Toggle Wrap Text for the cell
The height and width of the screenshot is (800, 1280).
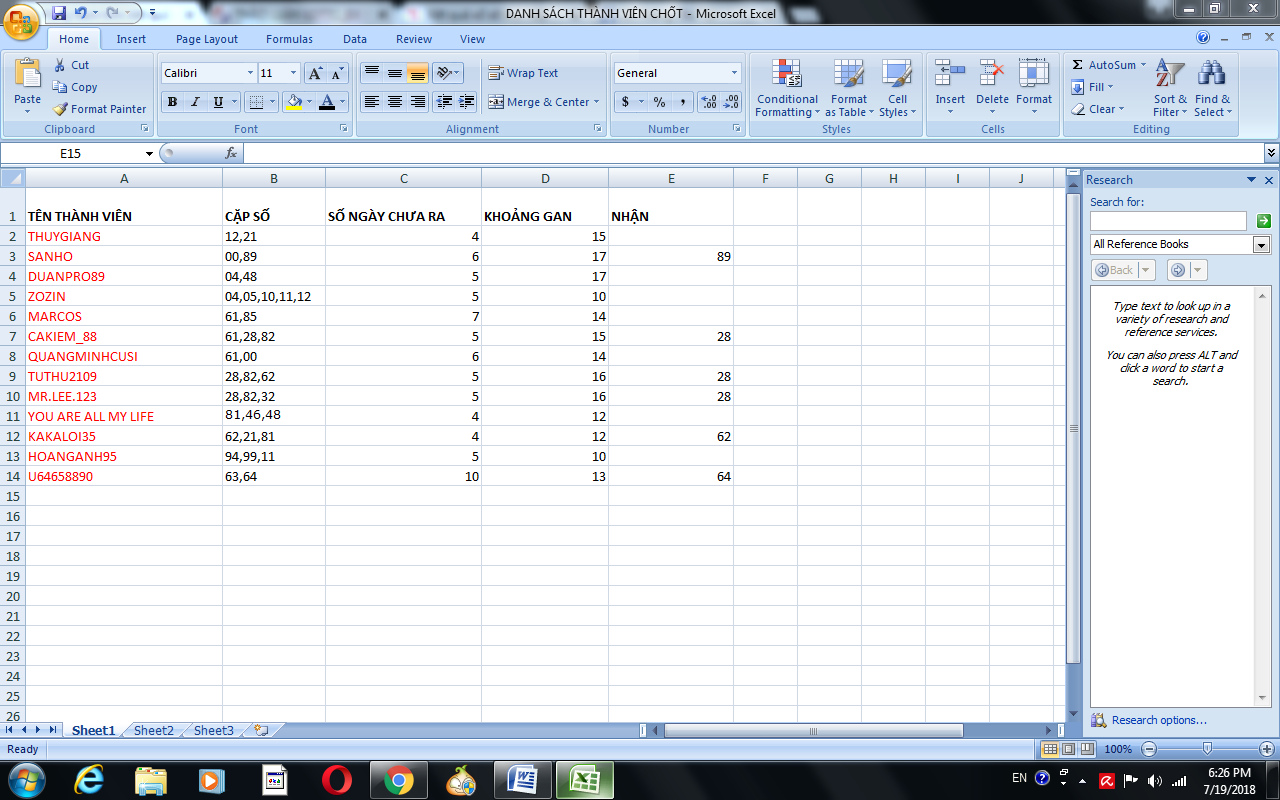523,73
